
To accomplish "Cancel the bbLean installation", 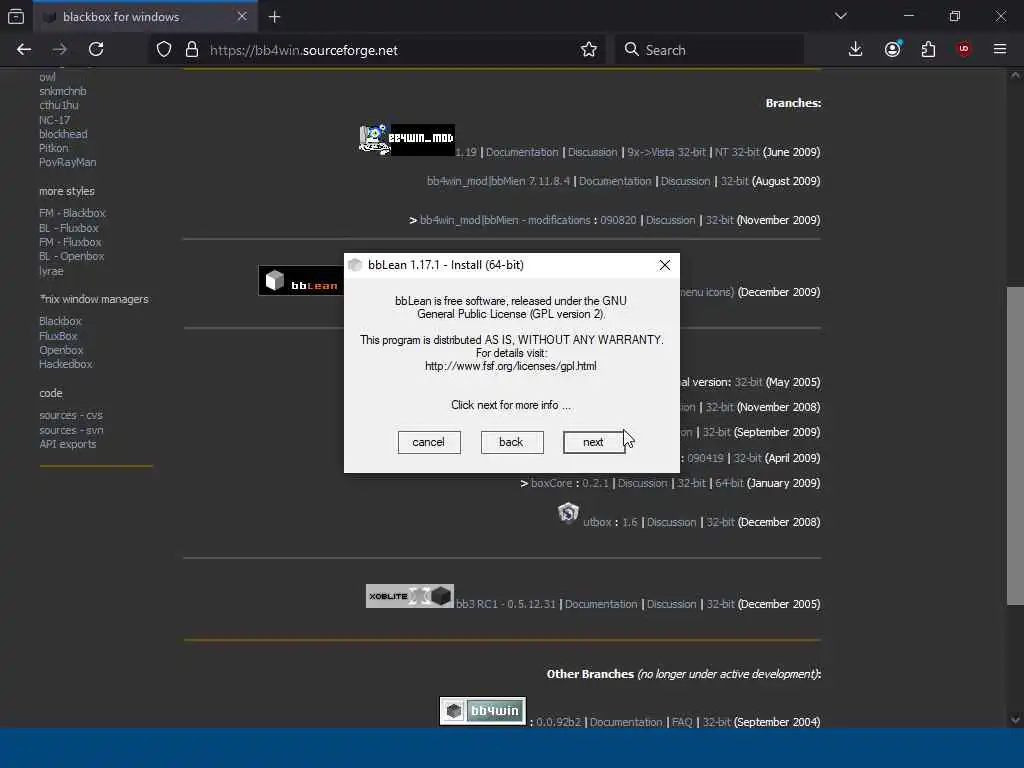I will click(428, 442).
